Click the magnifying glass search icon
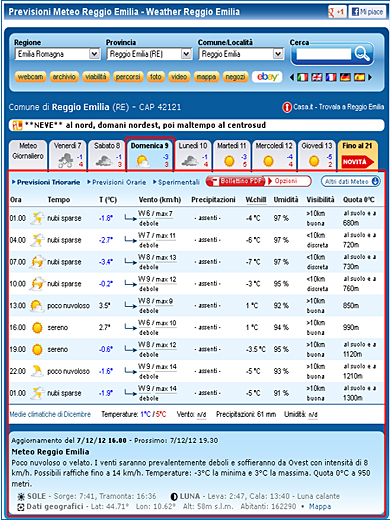This screenshot has height=520, width=390. pos(362,53)
